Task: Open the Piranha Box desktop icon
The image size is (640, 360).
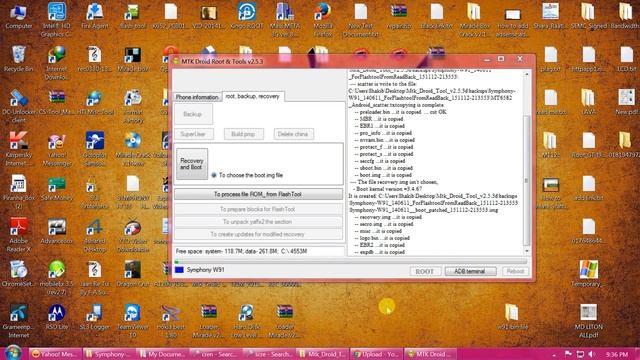Action: [18, 192]
